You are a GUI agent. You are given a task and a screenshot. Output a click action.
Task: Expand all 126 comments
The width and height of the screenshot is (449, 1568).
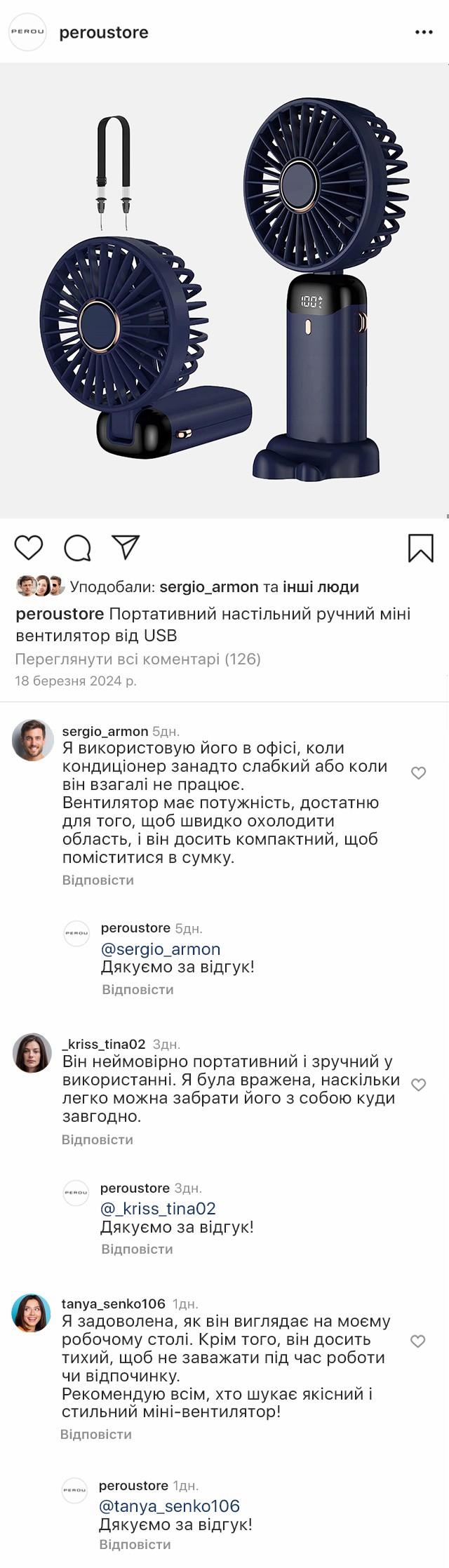click(138, 659)
